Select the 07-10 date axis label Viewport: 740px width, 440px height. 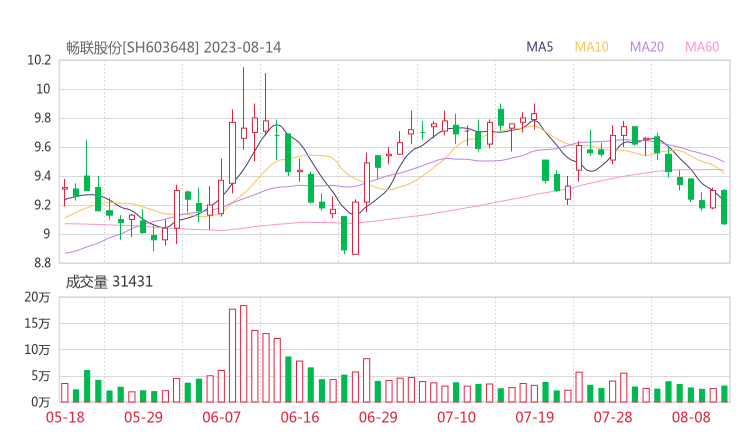456,417
